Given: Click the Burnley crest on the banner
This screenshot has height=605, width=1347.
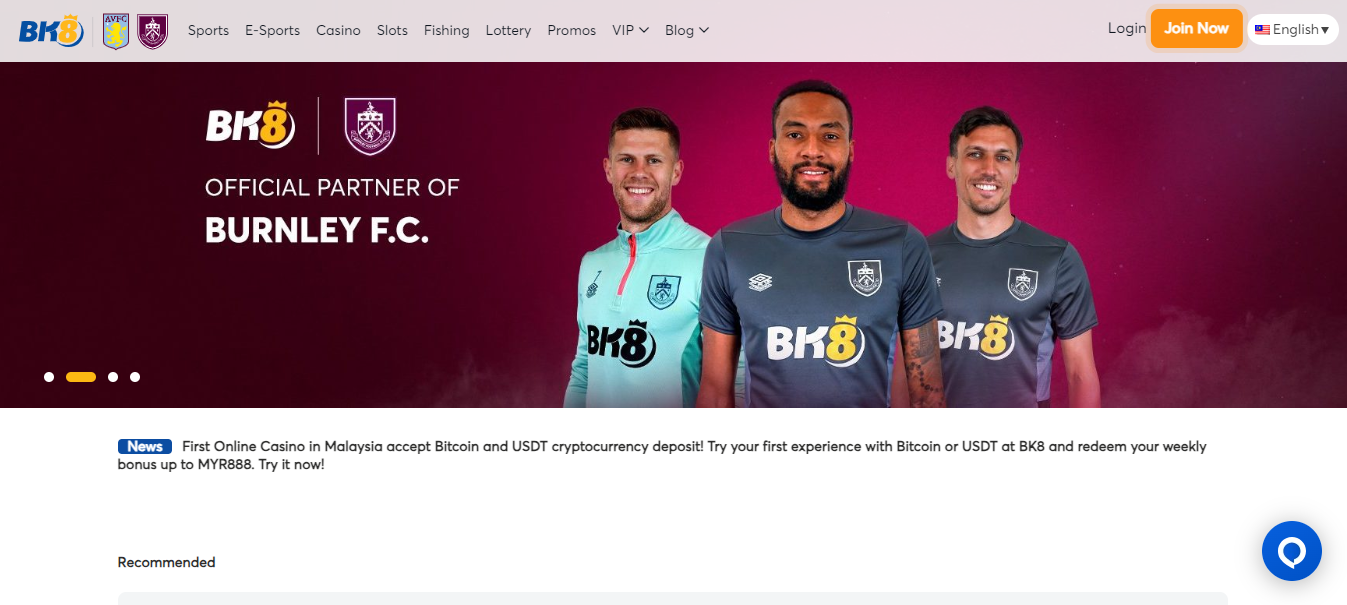Looking at the screenshot, I should click(x=370, y=125).
